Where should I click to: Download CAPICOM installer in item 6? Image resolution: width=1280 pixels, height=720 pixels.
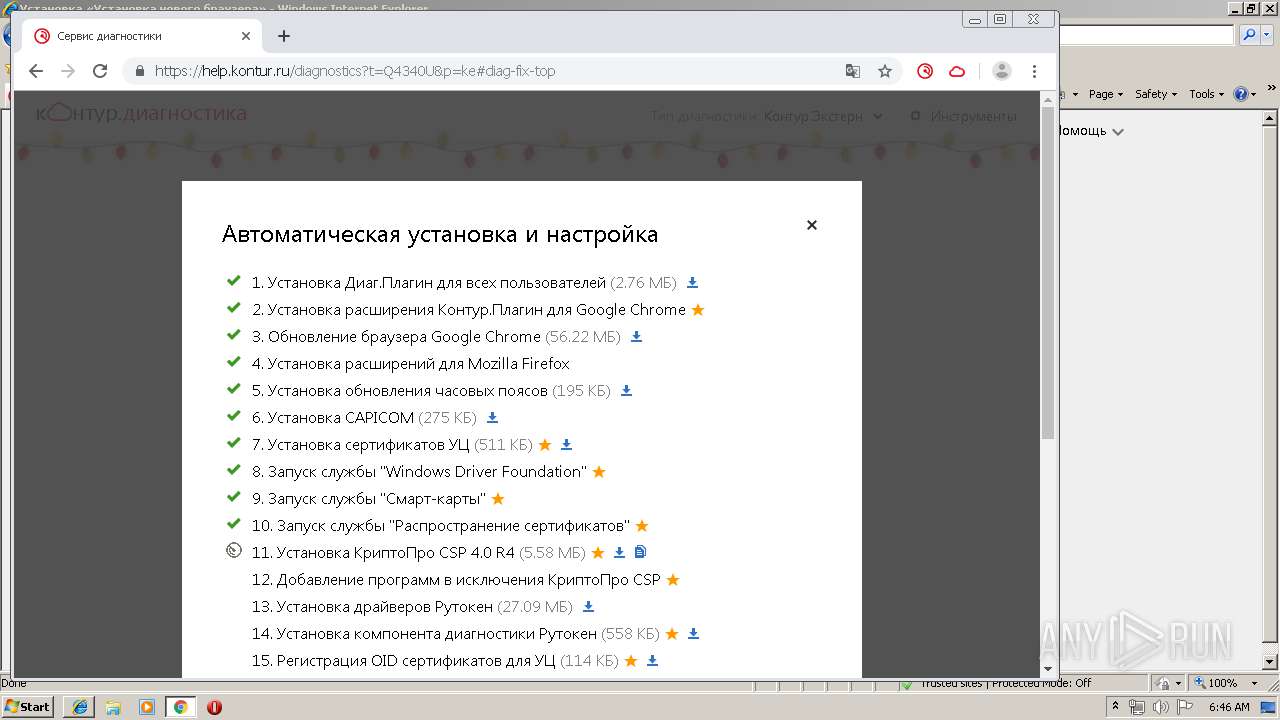pyautogui.click(x=492, y=418)
